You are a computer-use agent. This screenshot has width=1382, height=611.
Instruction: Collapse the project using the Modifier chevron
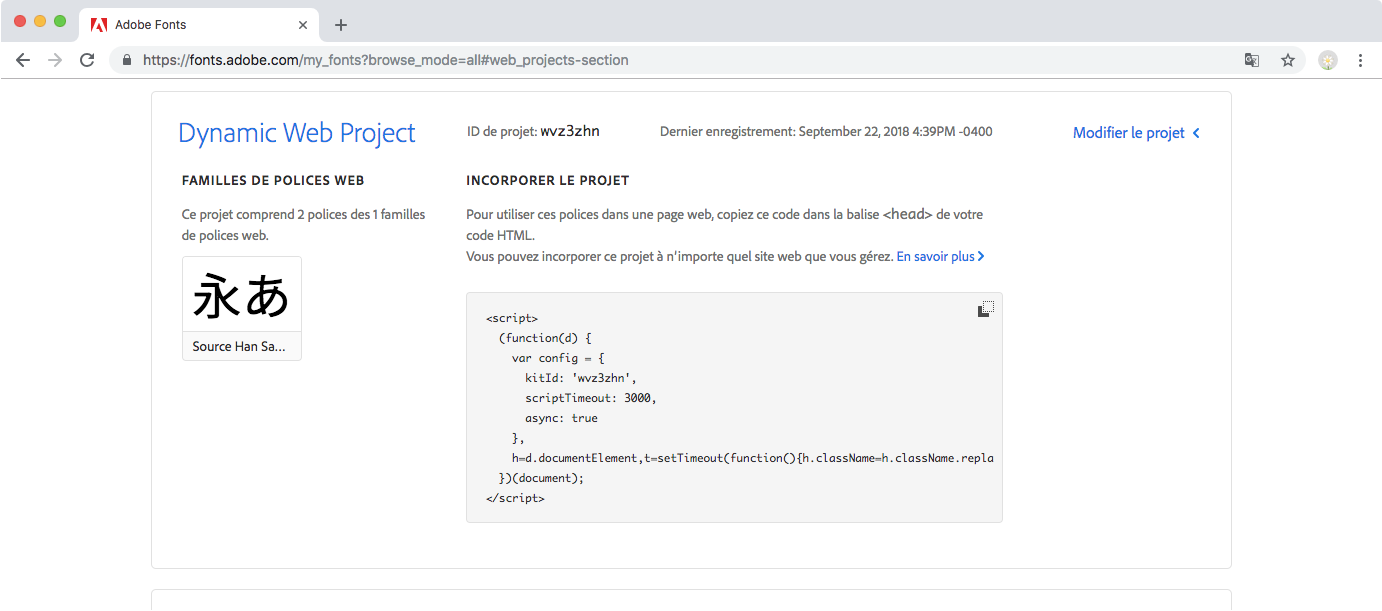click(x=1196, y=133)
